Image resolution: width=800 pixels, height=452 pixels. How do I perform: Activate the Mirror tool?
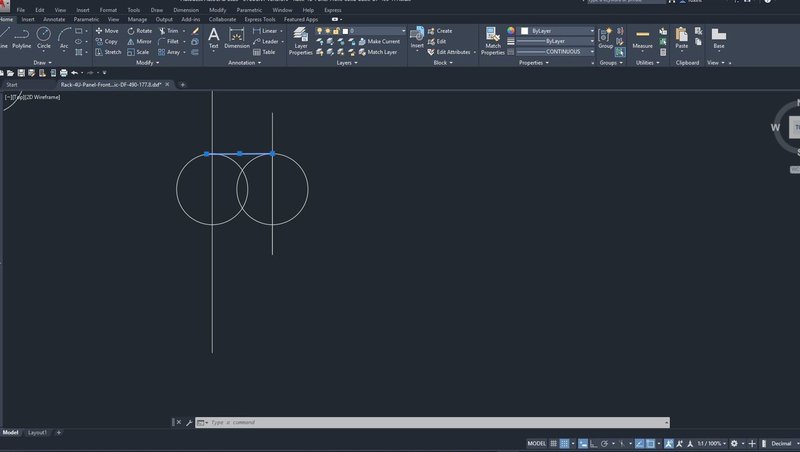coord(139,41)
